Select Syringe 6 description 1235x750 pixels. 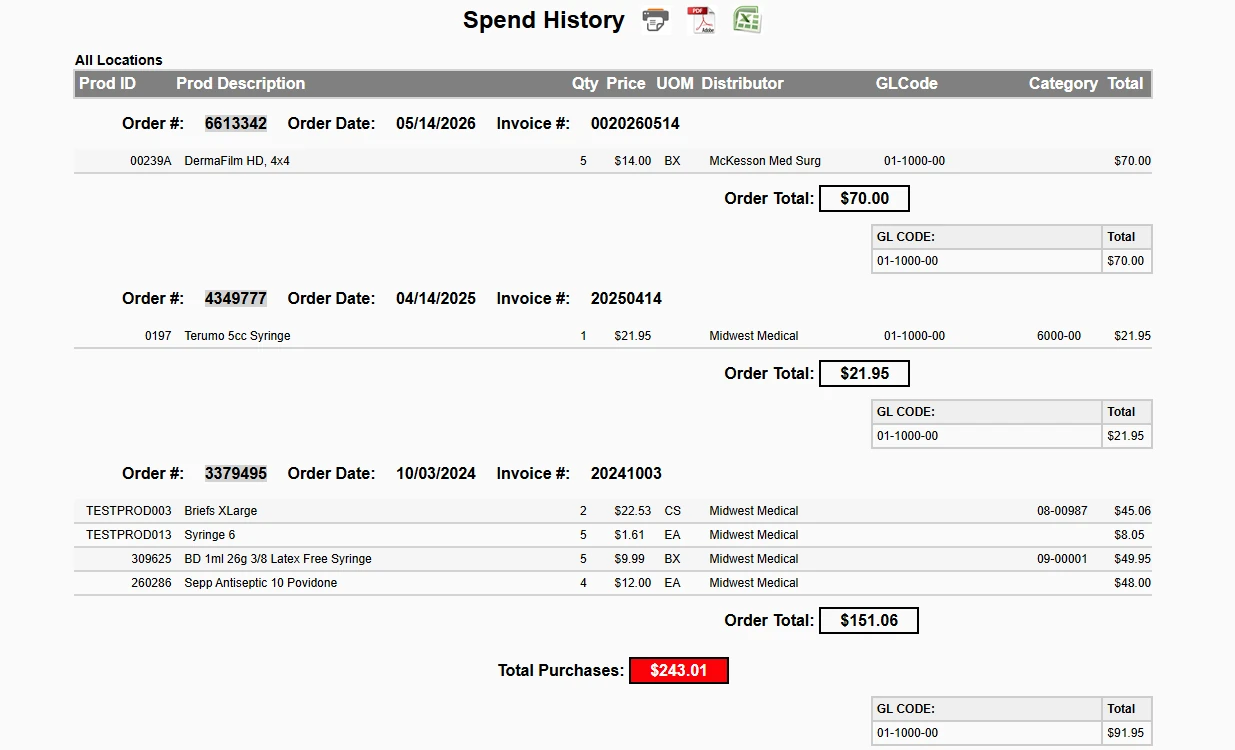pos(210,534)
